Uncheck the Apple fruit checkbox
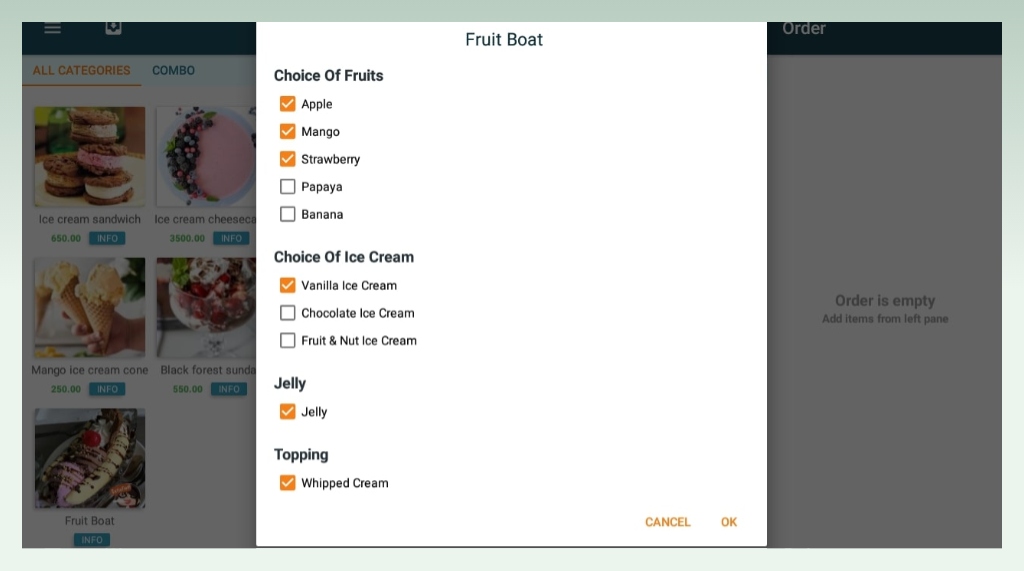Image resolution: width=1024 pixels, height=571 pixels. pos(287,104)
